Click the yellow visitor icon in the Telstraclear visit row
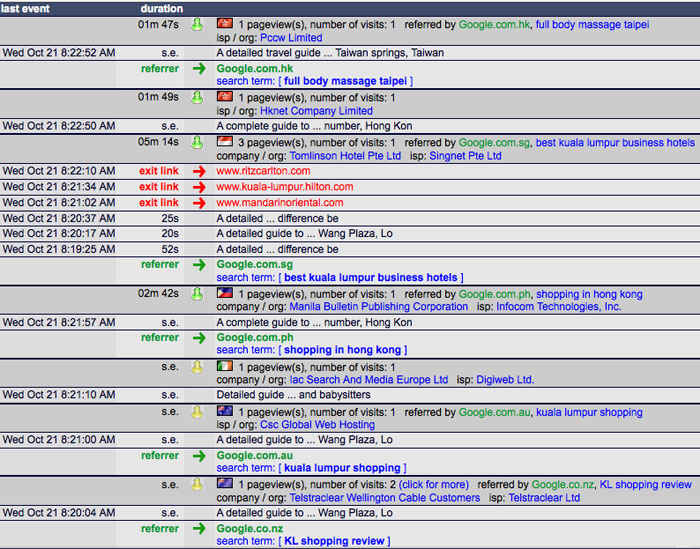700x549 pixels. tap(198, 484)
